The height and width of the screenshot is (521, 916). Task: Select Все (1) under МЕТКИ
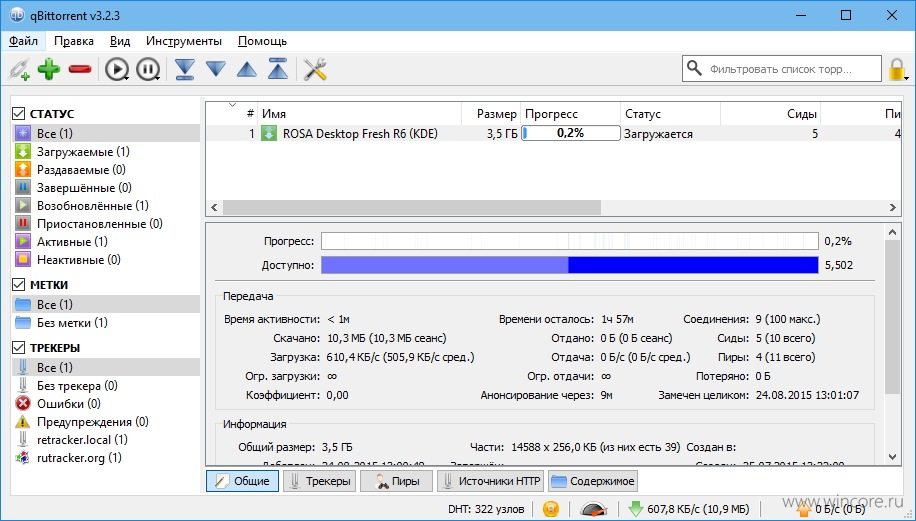106,304
